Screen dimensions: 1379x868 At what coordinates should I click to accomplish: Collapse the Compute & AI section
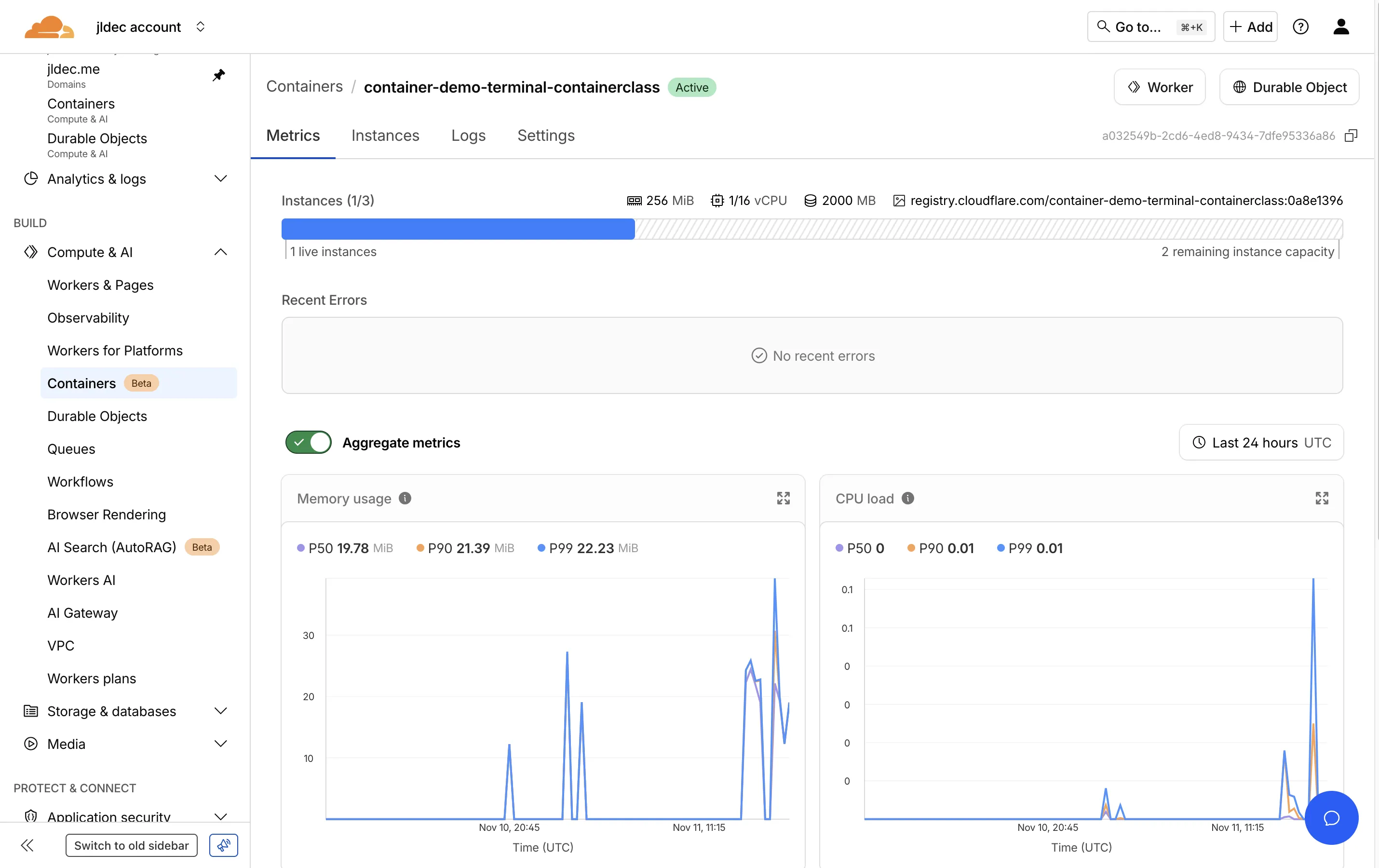(221, 252)
